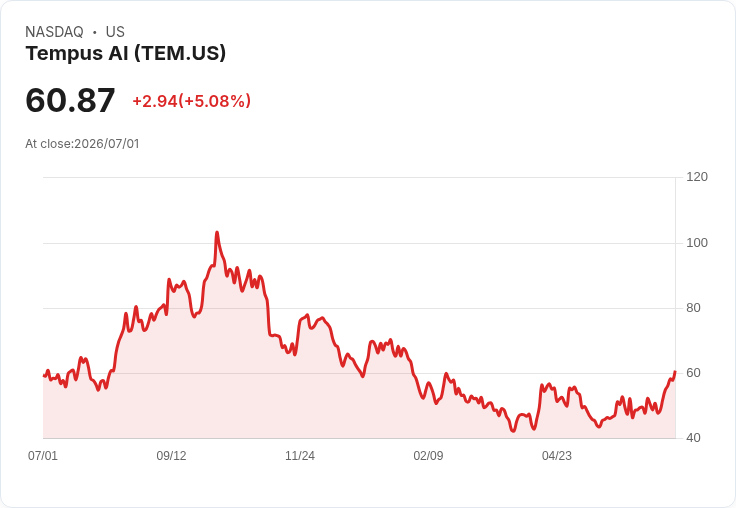This screenshot has width=736, height=508.
Task: Click the 40 y-axis price label
Action: (x=693, y=438)
